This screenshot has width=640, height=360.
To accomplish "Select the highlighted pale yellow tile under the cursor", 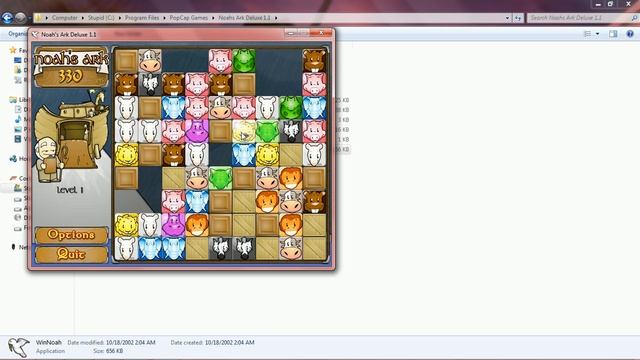I will pos(244,131).
